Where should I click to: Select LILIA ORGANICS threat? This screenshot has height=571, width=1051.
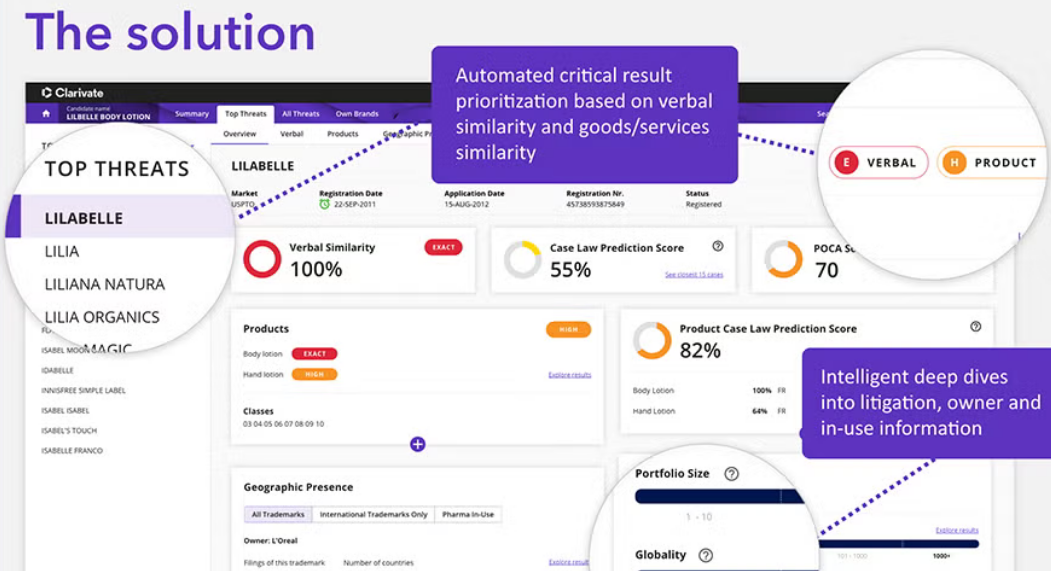[x=102, y=317]
